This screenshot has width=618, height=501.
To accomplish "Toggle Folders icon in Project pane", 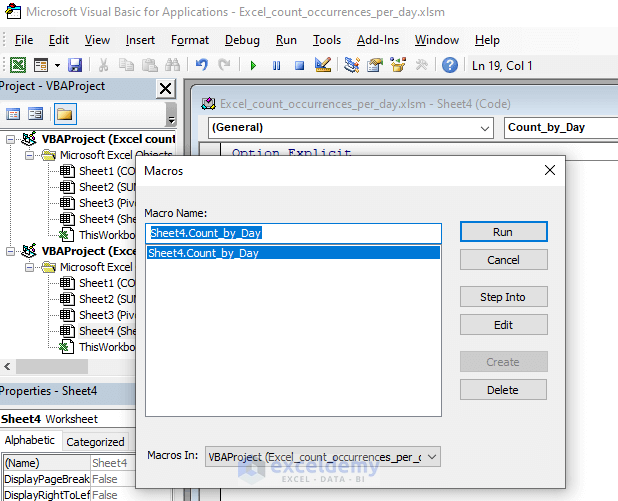I will pos(65,114).
